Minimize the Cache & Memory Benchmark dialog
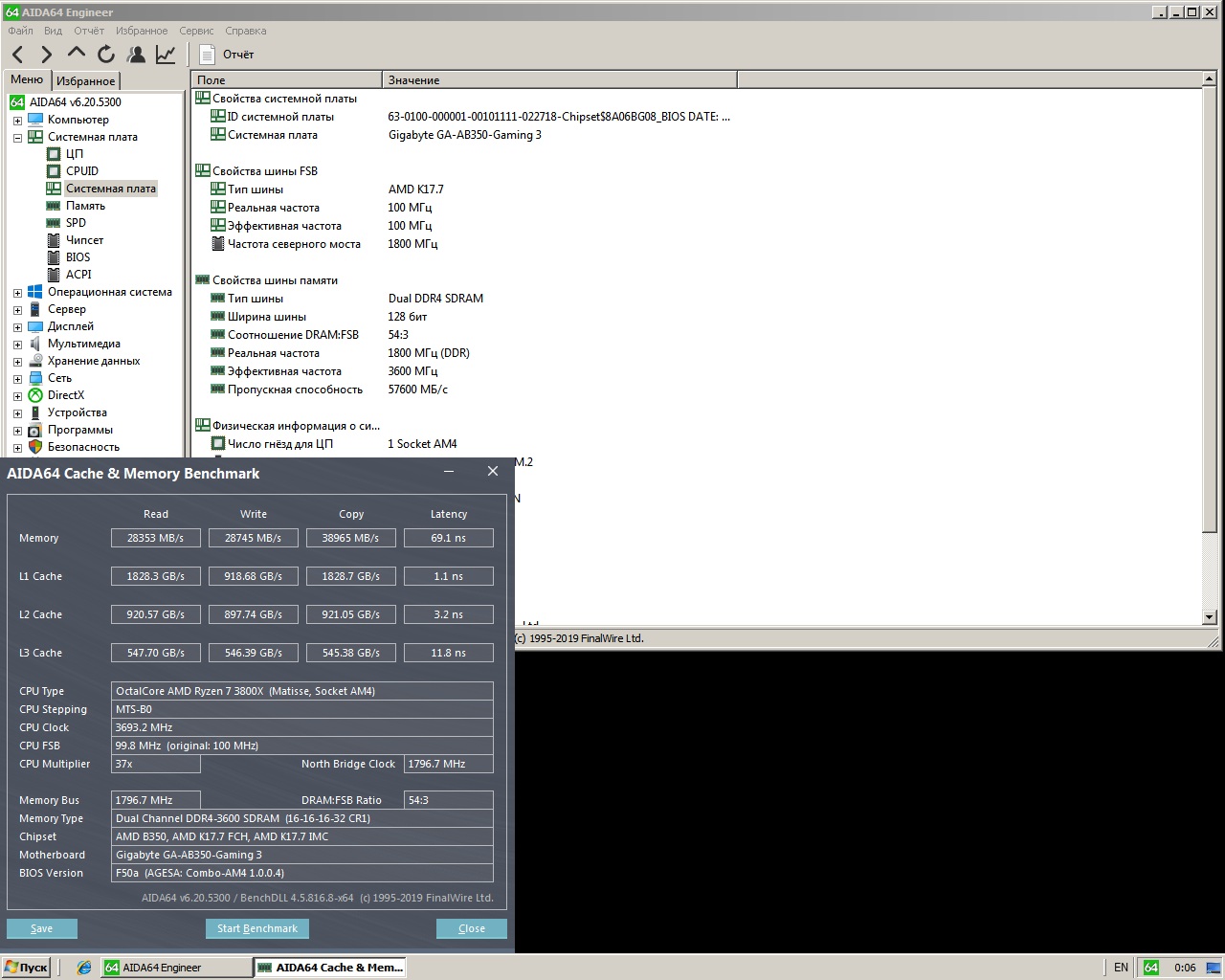The image size is (1225, 980). 450,472
